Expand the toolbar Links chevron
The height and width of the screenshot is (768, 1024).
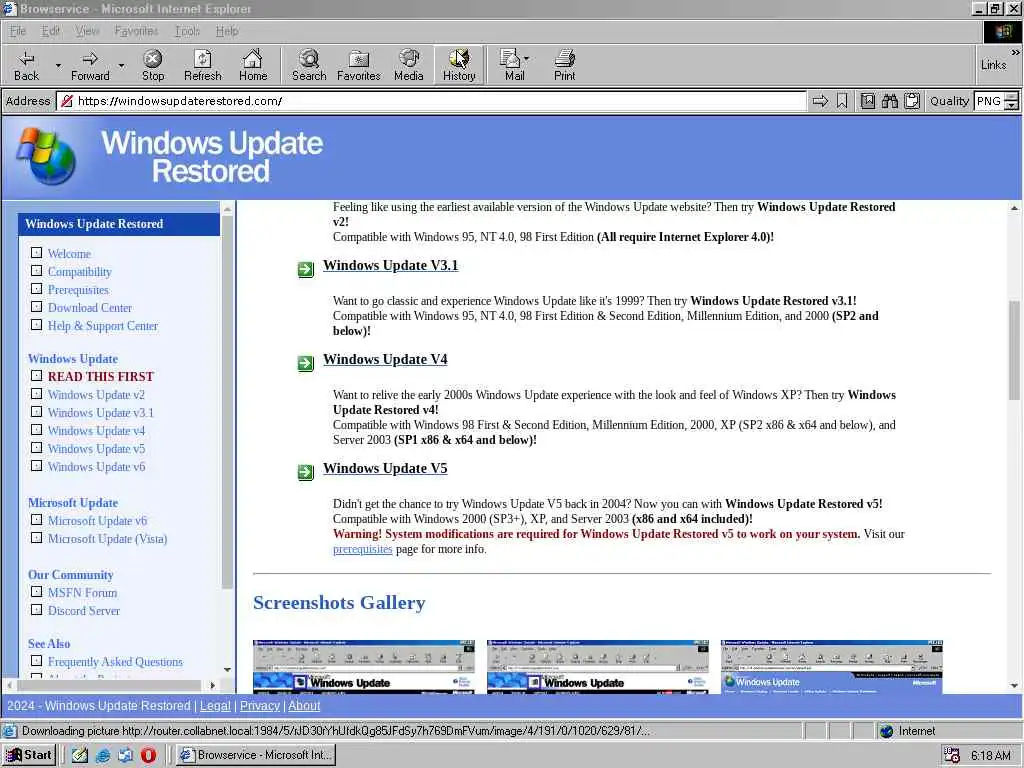pyautogui.click(x=1016, y=52)
